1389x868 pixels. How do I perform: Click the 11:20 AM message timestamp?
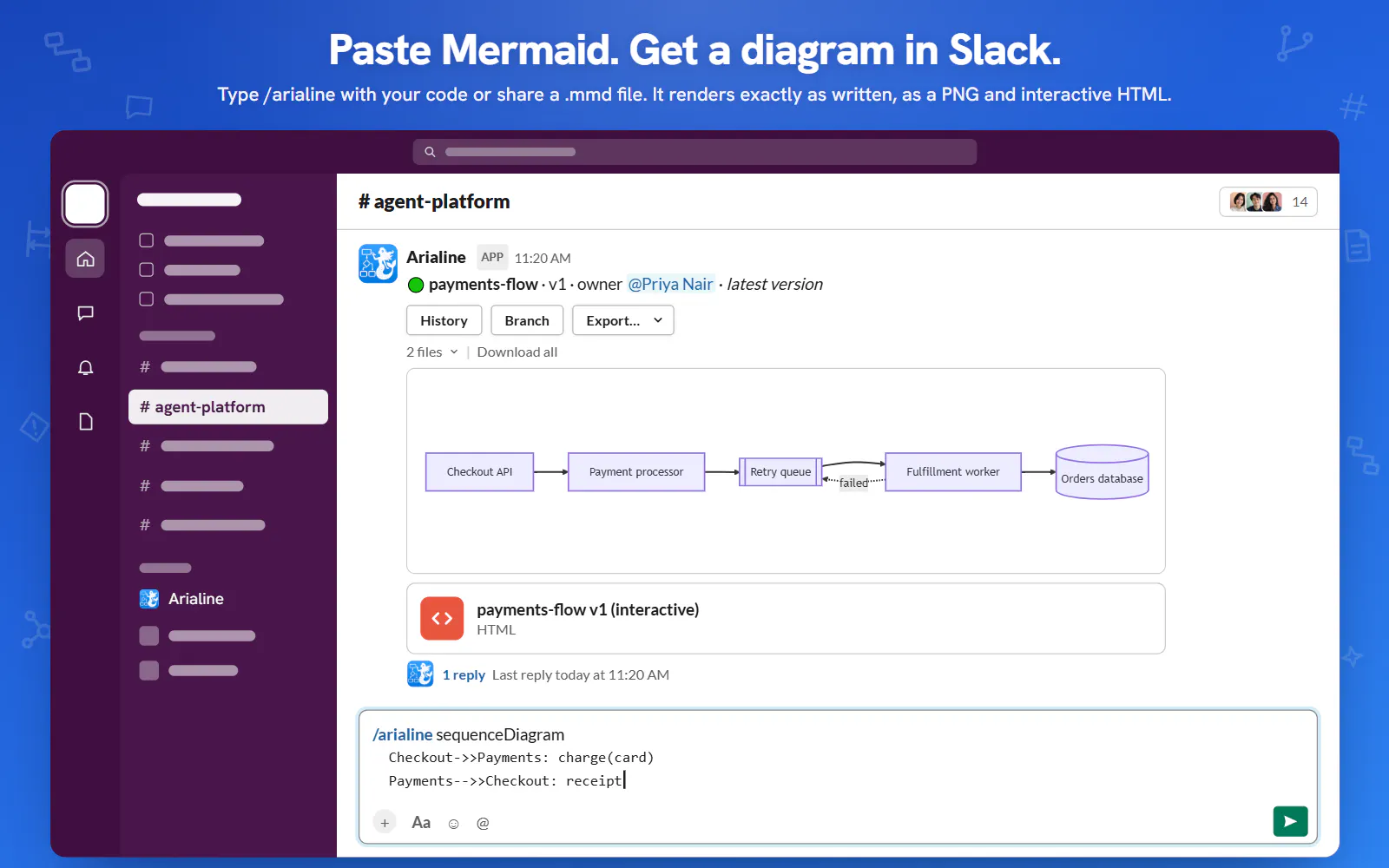pyautogui.click(x=543, y=258)
